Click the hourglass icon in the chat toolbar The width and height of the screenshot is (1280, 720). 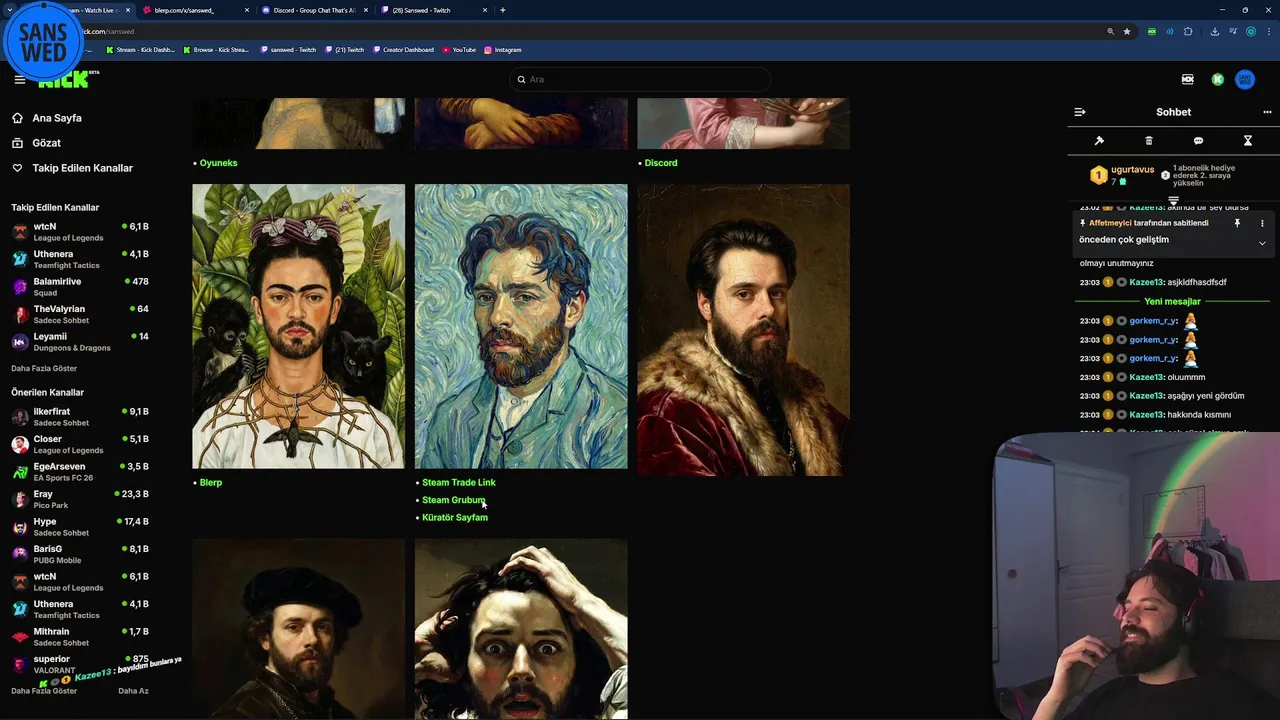pyautogui.click(x=1247, y=141)
